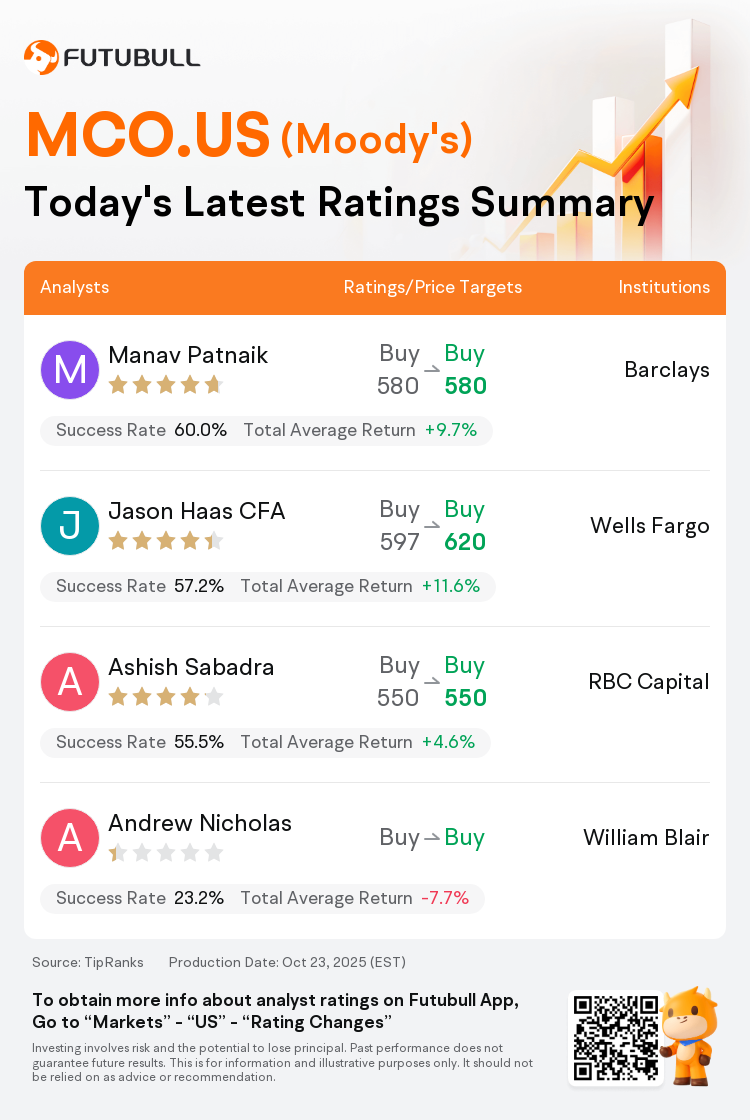Screen dimensions: 750x1120
Task: Click Manav Patnaik's success rate pill
Action: pos(266,431)
